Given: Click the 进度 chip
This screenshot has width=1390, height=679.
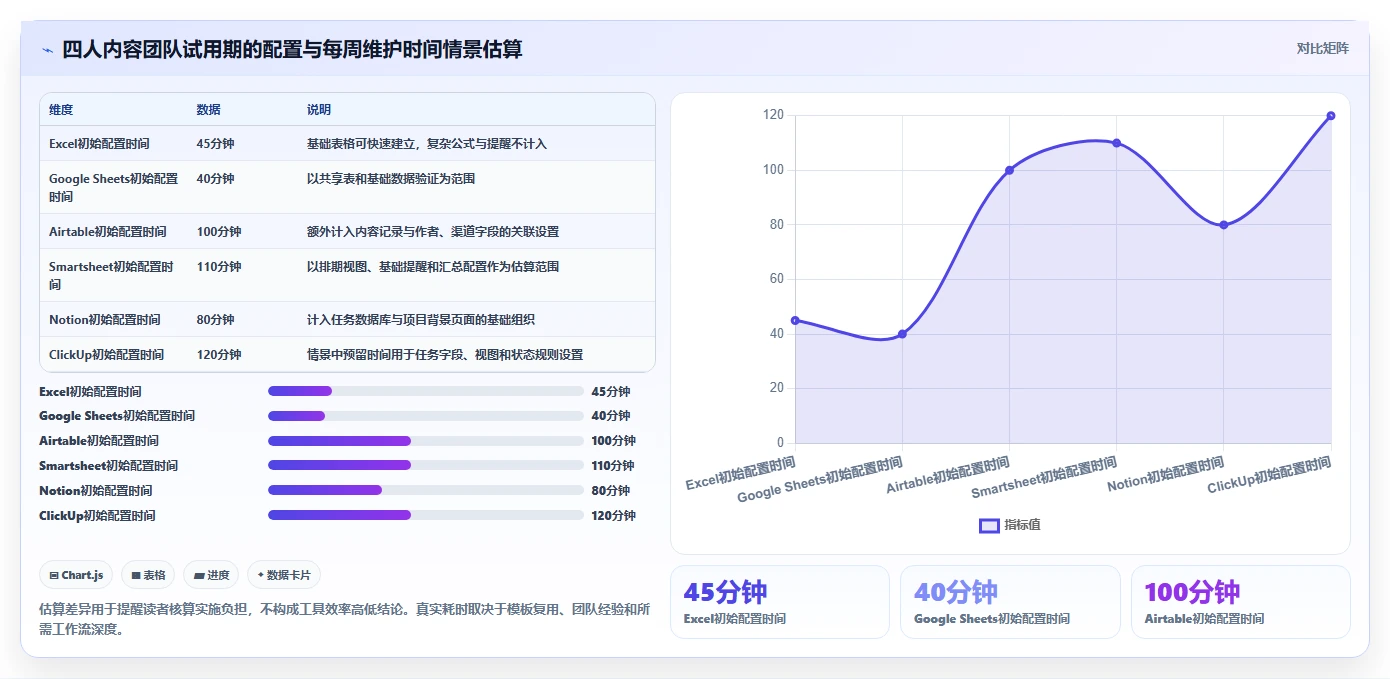Looking at the screenshot, I should pos(211,575).
